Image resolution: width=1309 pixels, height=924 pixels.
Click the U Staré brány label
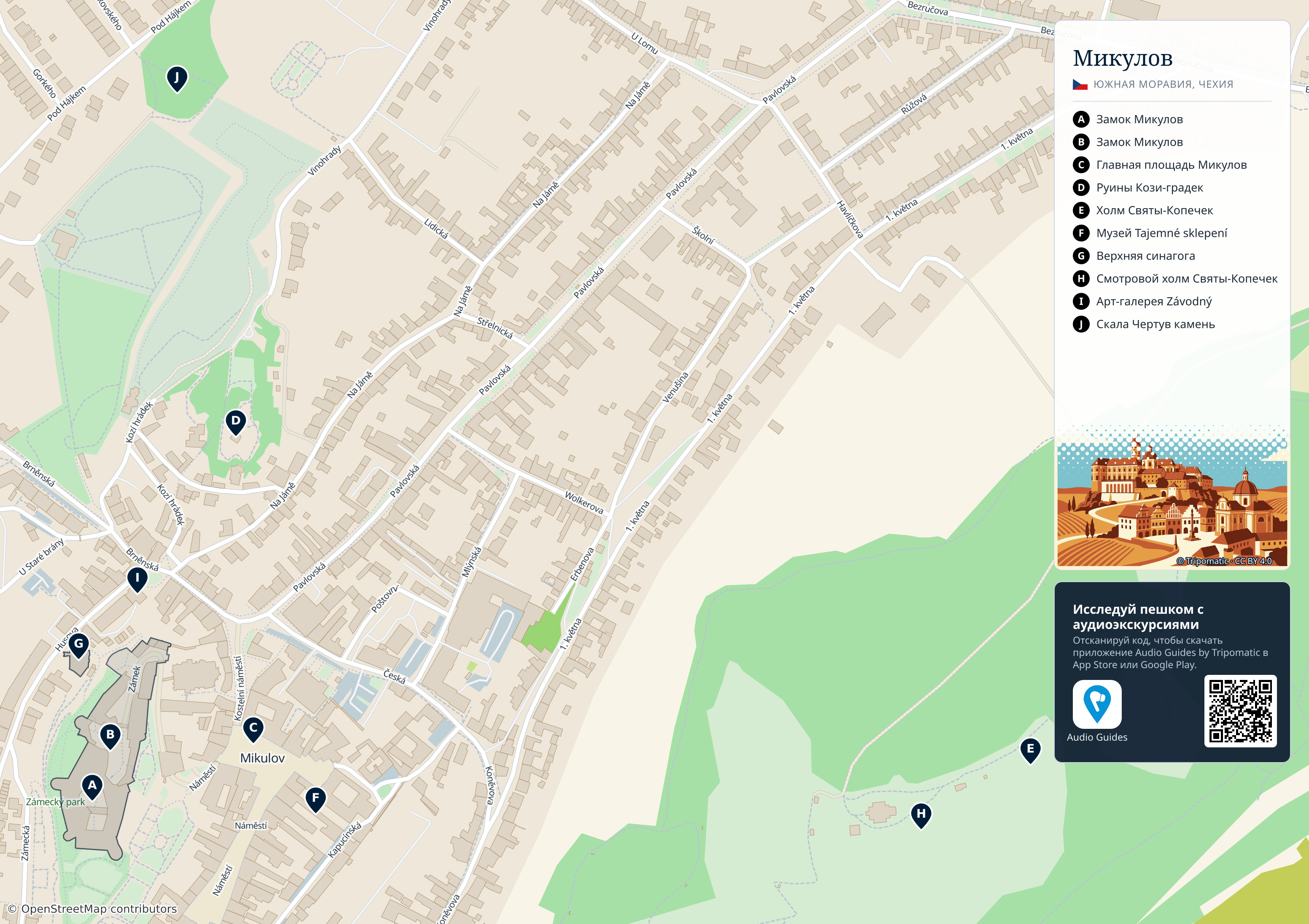pos(41,557)
